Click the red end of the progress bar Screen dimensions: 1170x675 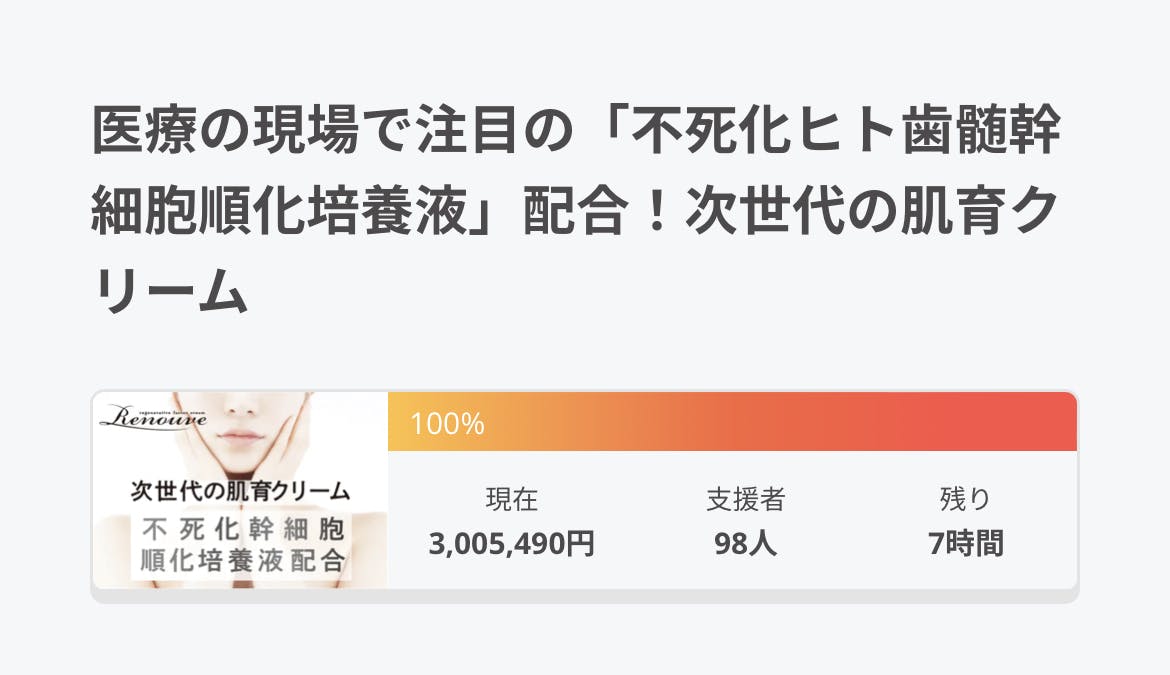pos(1040,423)
